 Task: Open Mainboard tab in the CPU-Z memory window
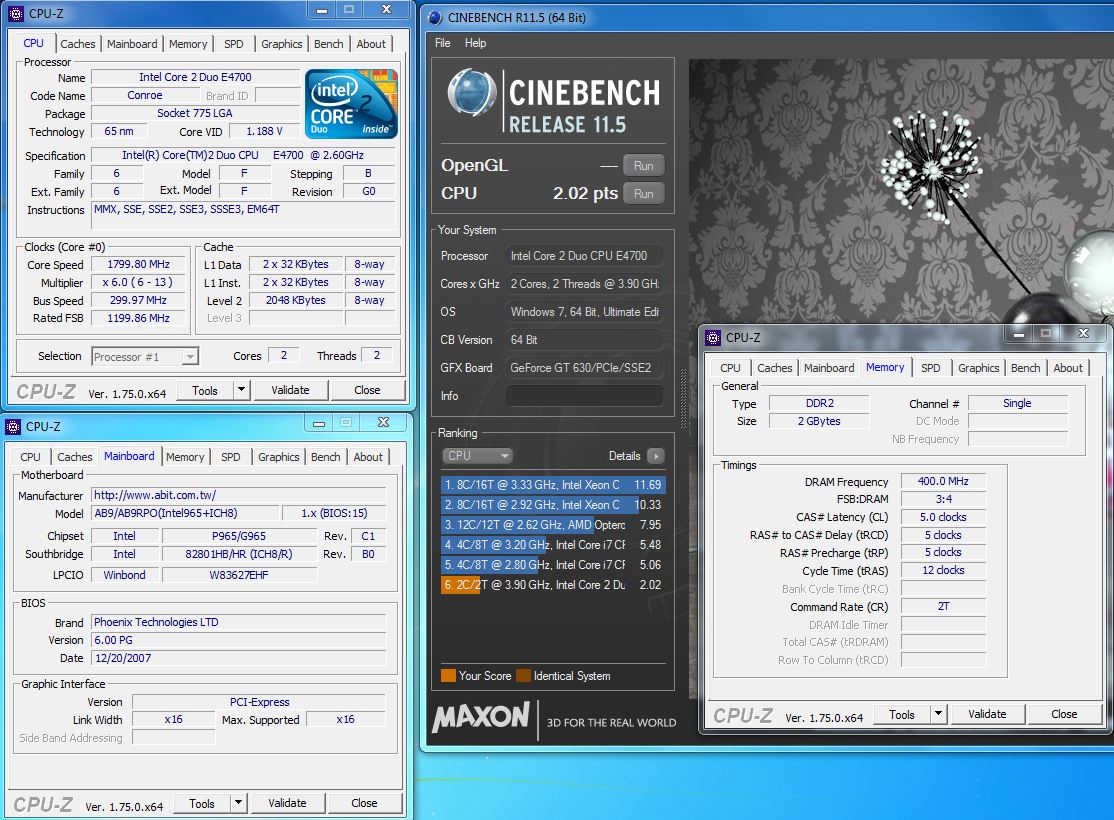click(829, 368)
